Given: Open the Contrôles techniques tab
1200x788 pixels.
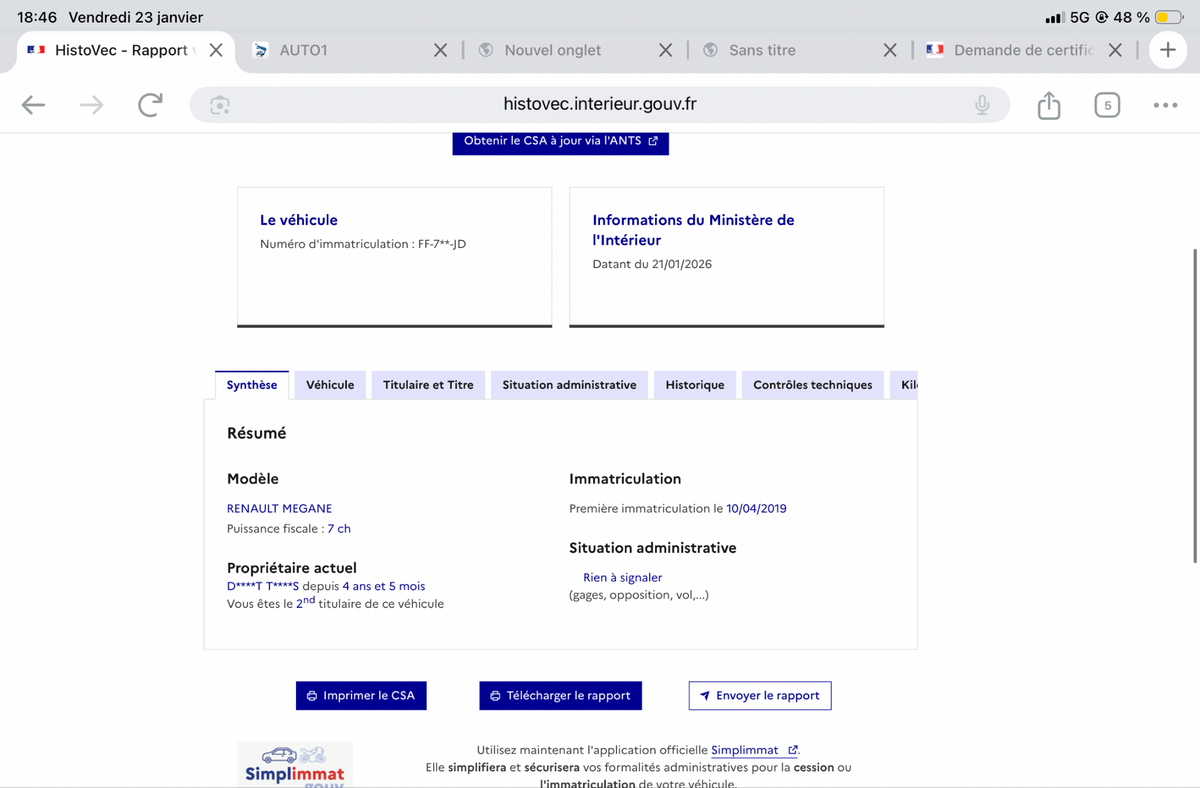Looking at the screenshot, I should [x=812, y=385].
